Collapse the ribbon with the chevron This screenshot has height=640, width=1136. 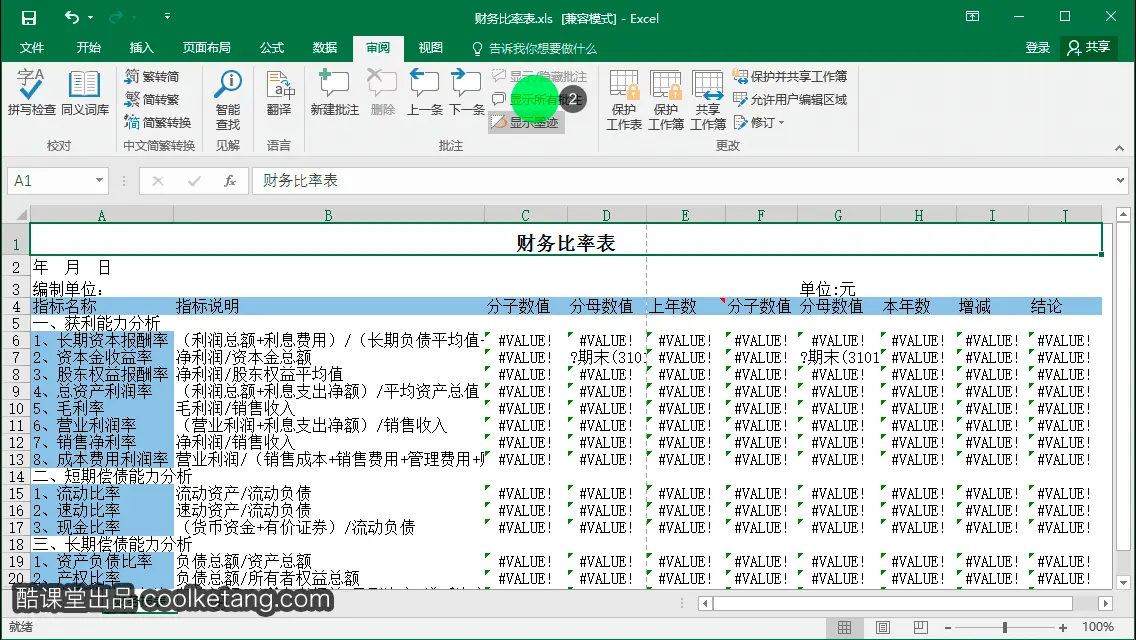(1119, 147)
